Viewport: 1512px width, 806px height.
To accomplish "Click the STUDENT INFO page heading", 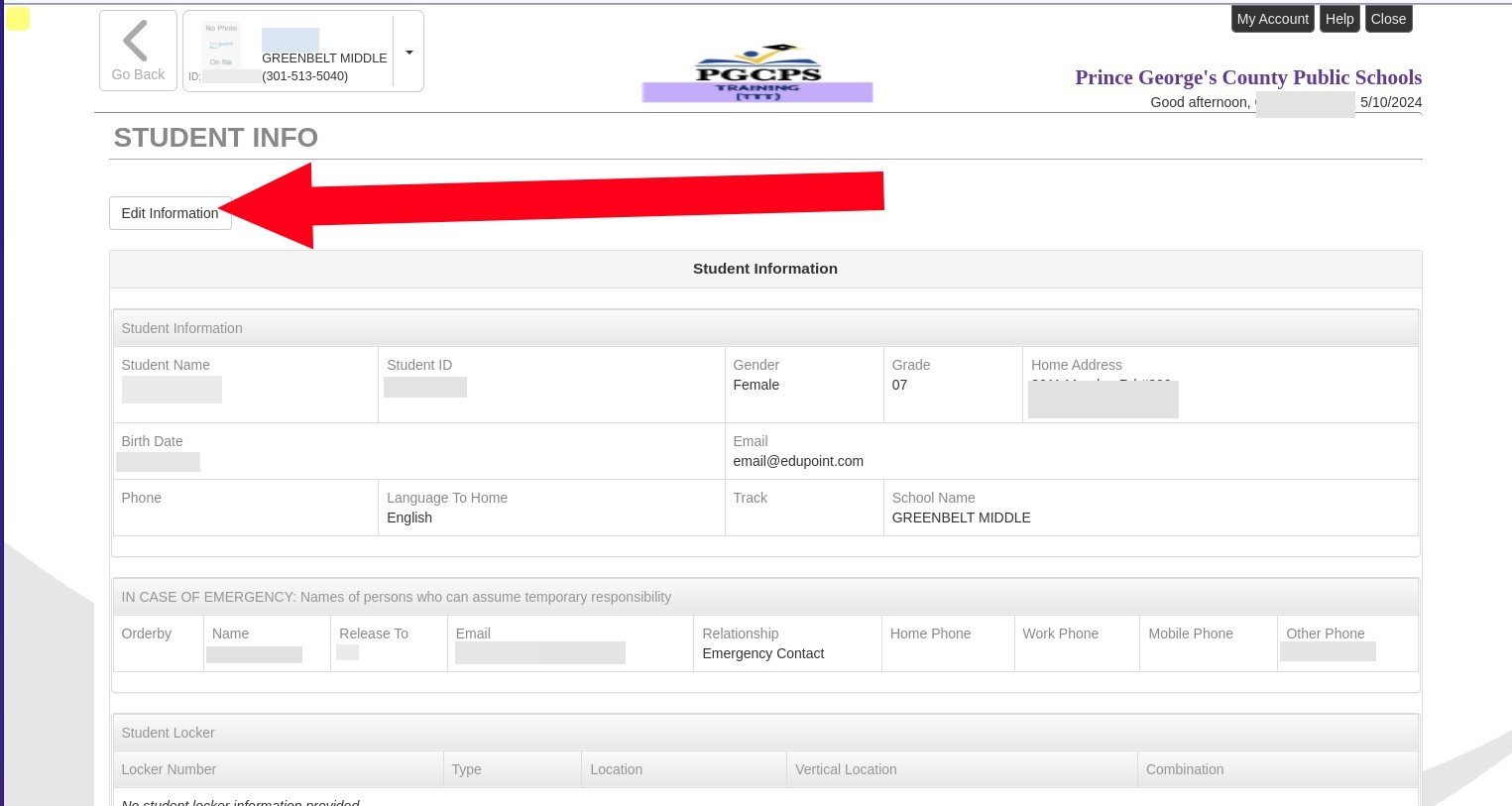I will [x=215, y=138].
